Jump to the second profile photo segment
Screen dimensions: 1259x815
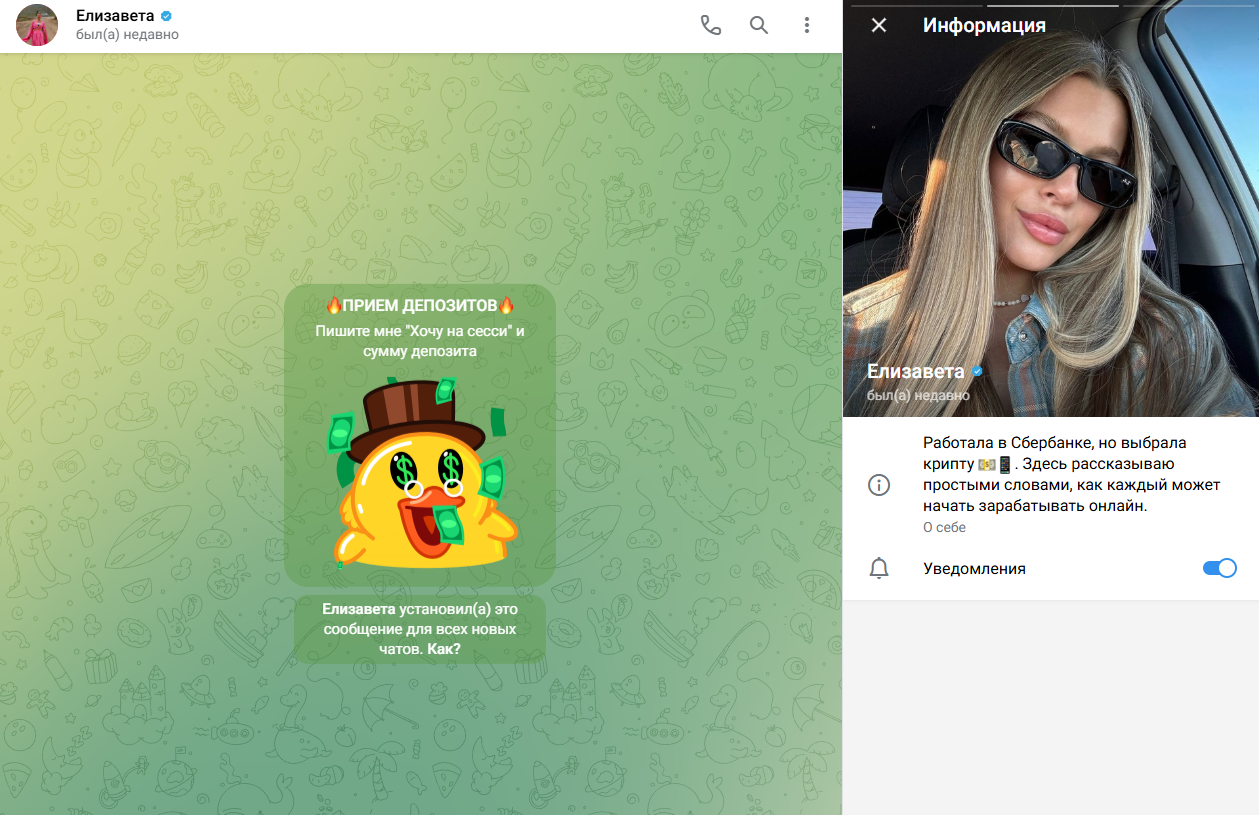(x=1052, y=5)
